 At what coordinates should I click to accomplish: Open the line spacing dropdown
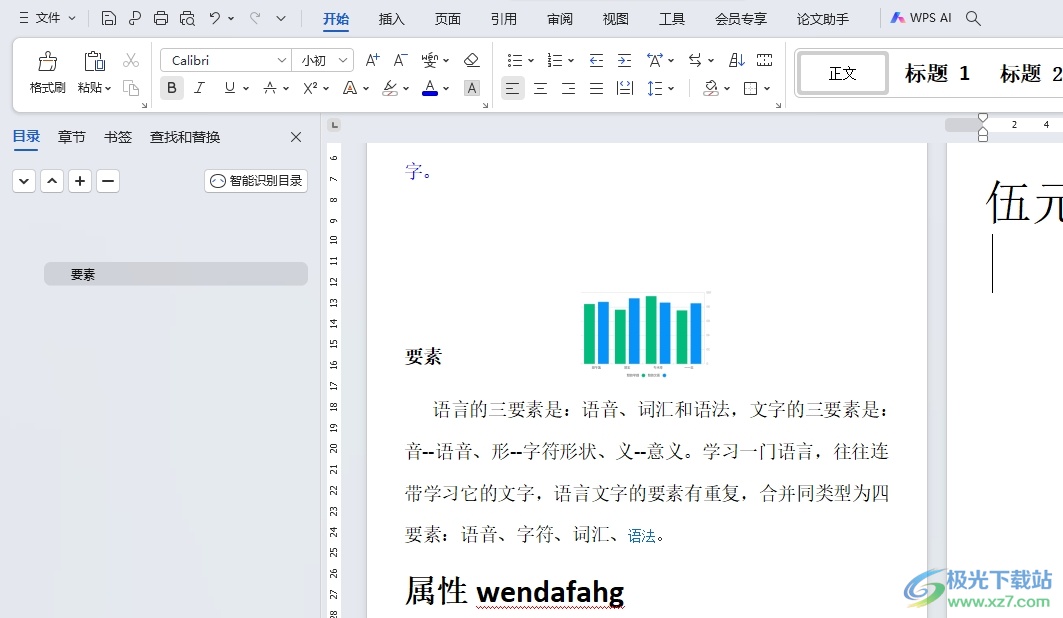(671, 89)
